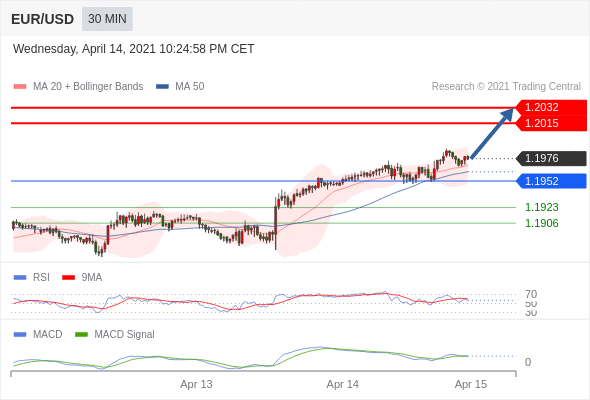Select the 1.2015 red resistance label
The height and width of the screenshot is (400, 590).
(551, 123)
